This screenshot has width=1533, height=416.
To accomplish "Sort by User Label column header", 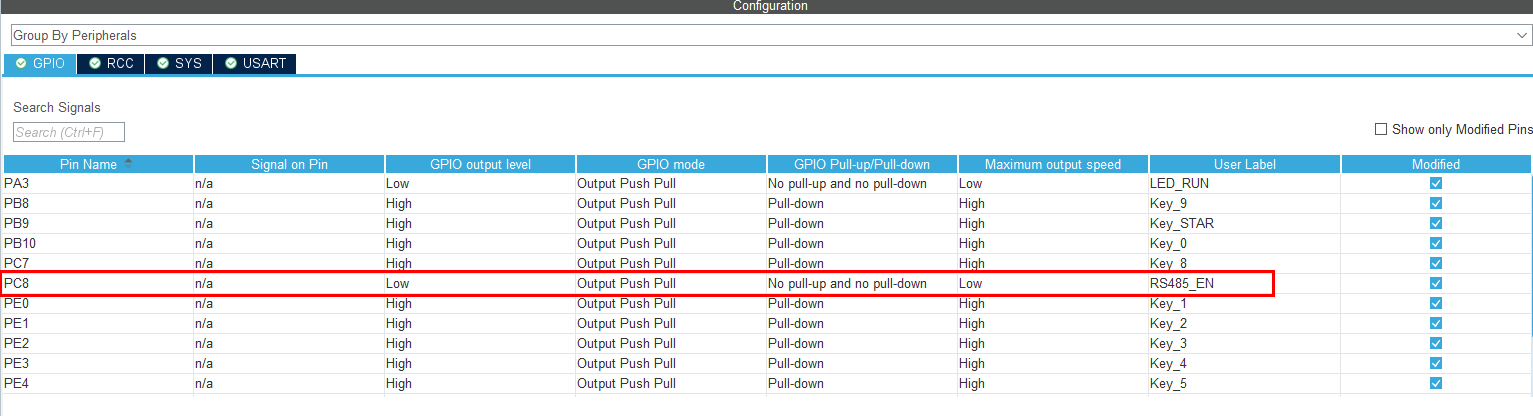I will (x=1244, y=164).
